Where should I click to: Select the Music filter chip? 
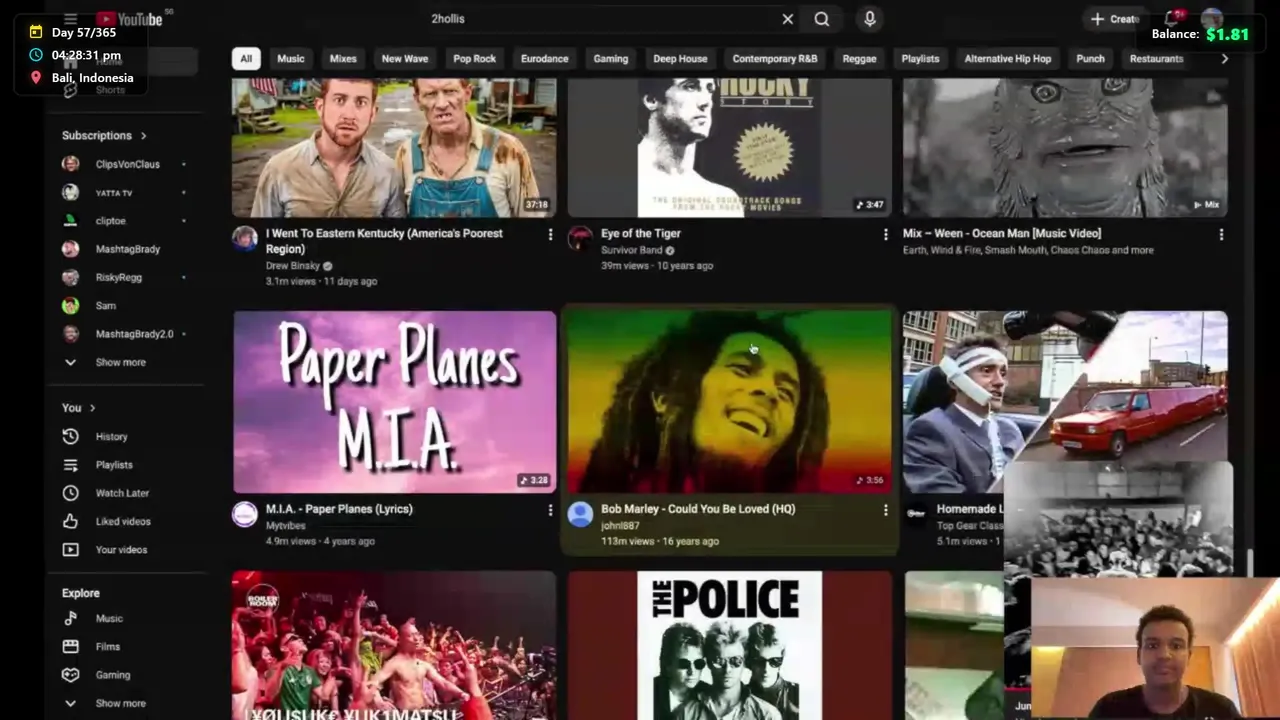(291, 59)
